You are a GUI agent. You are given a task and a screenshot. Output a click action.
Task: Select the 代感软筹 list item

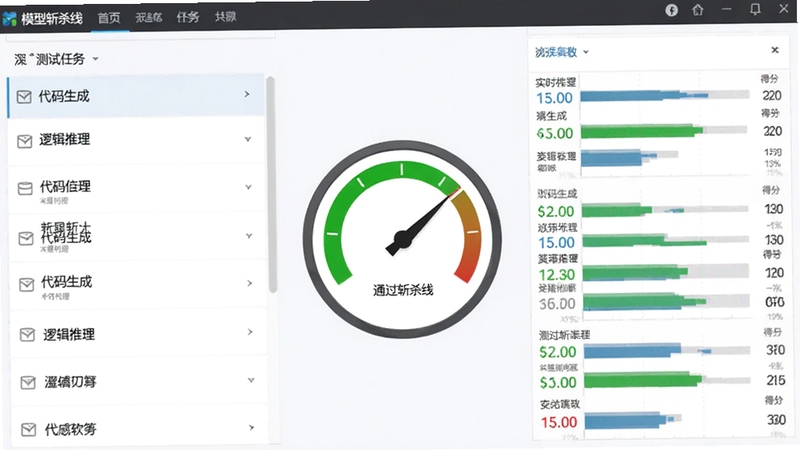click(x=139, y=429)
